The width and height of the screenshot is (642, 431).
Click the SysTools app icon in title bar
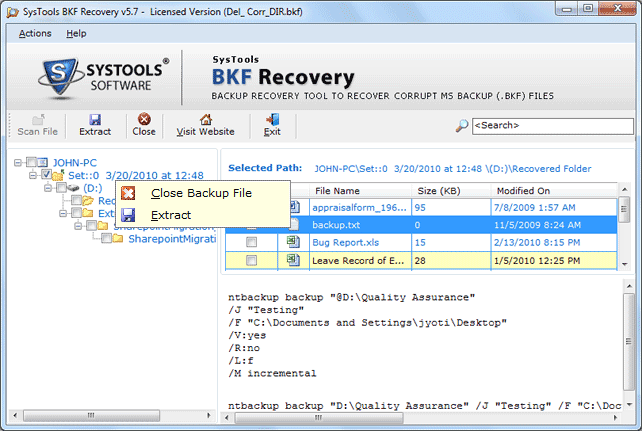[12, 12]
